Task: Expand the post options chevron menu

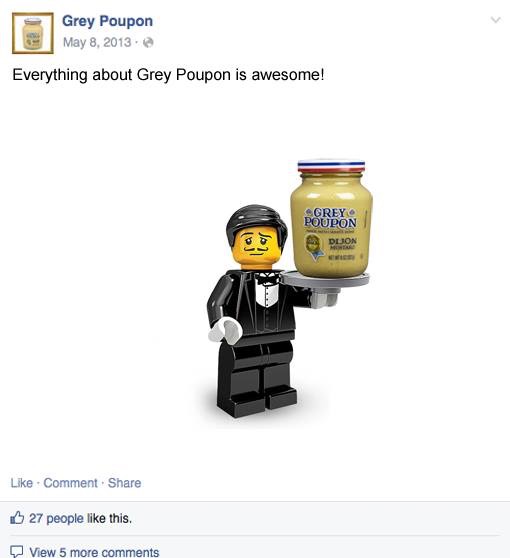Action: (x=496, y=20)
